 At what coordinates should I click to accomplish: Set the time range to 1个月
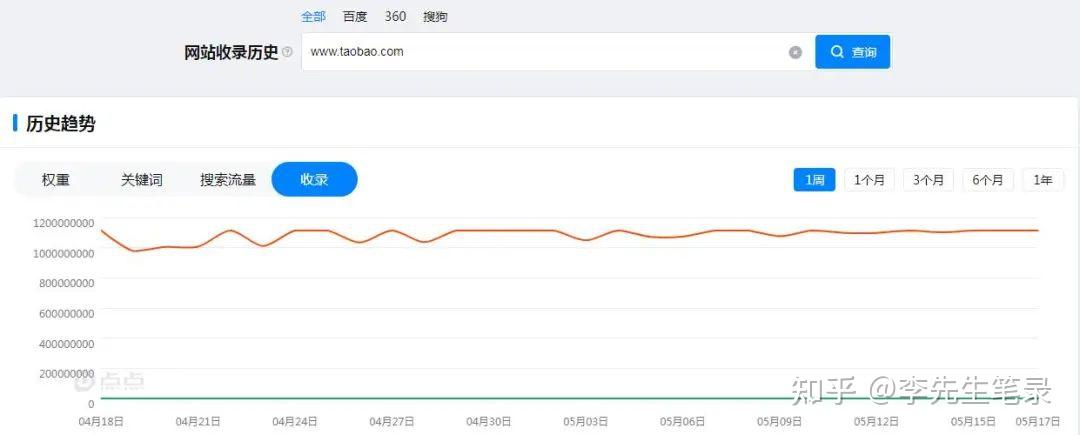pyautogui.click(x=870, y=180)
